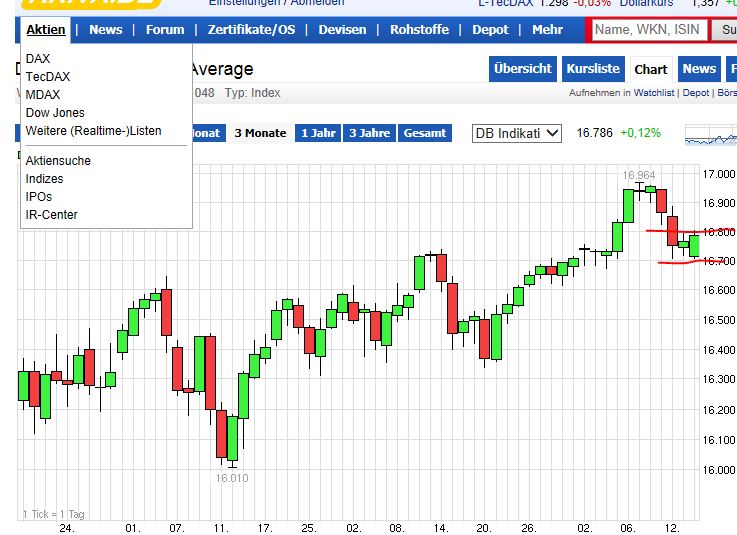This screenshot has width=737, height=535.
Task: Open the Forum menu
Action: (165, 30)
